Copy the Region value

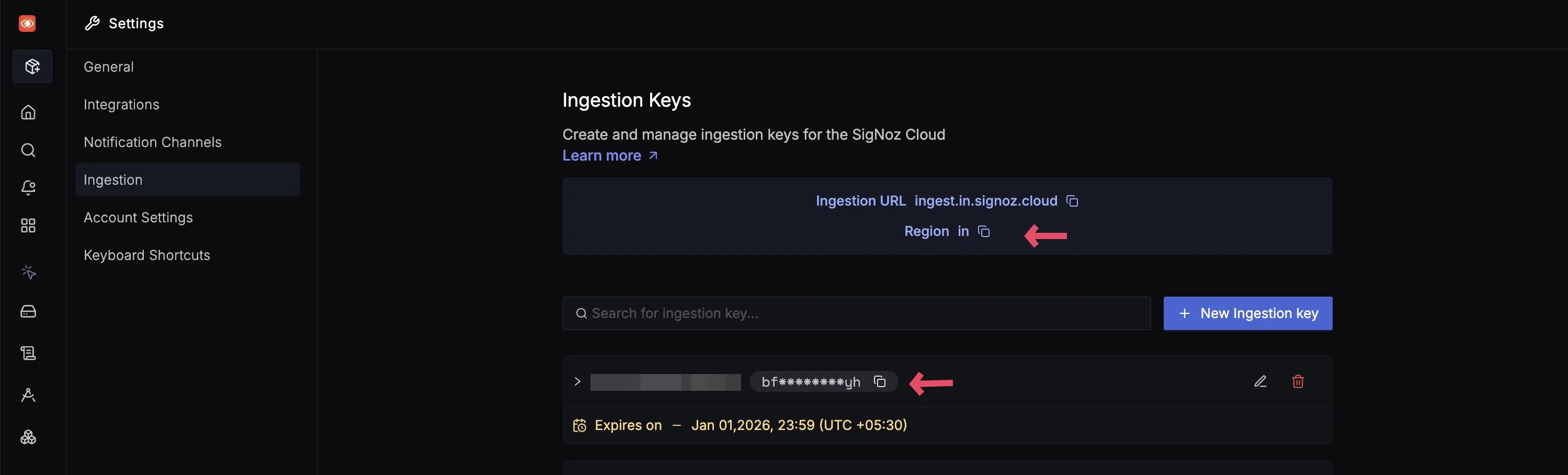984,231
